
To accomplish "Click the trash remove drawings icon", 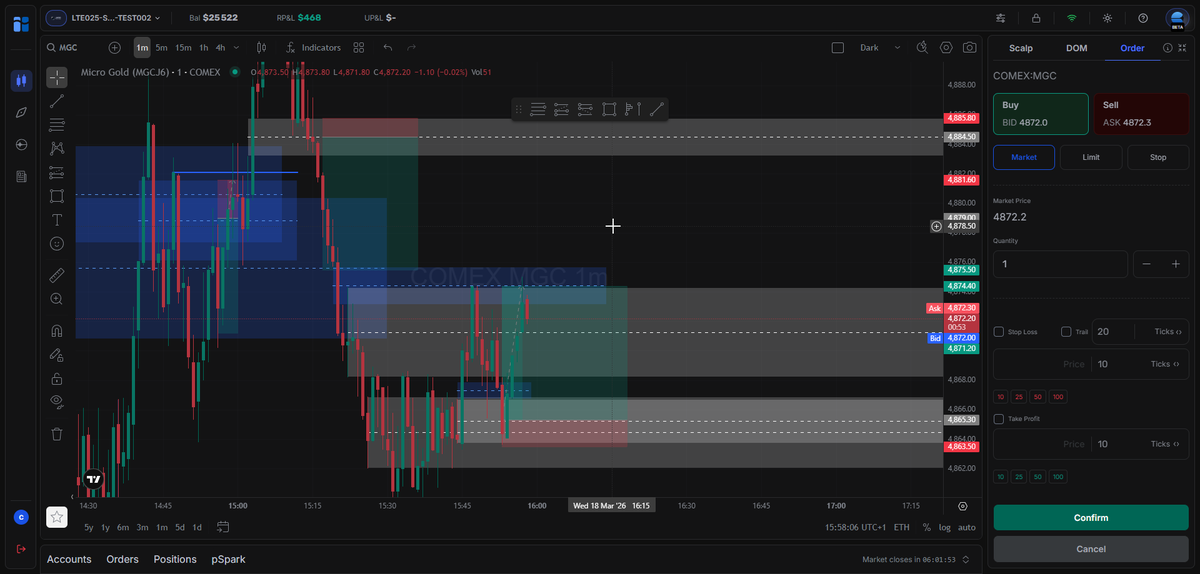I will click(57, 433).
